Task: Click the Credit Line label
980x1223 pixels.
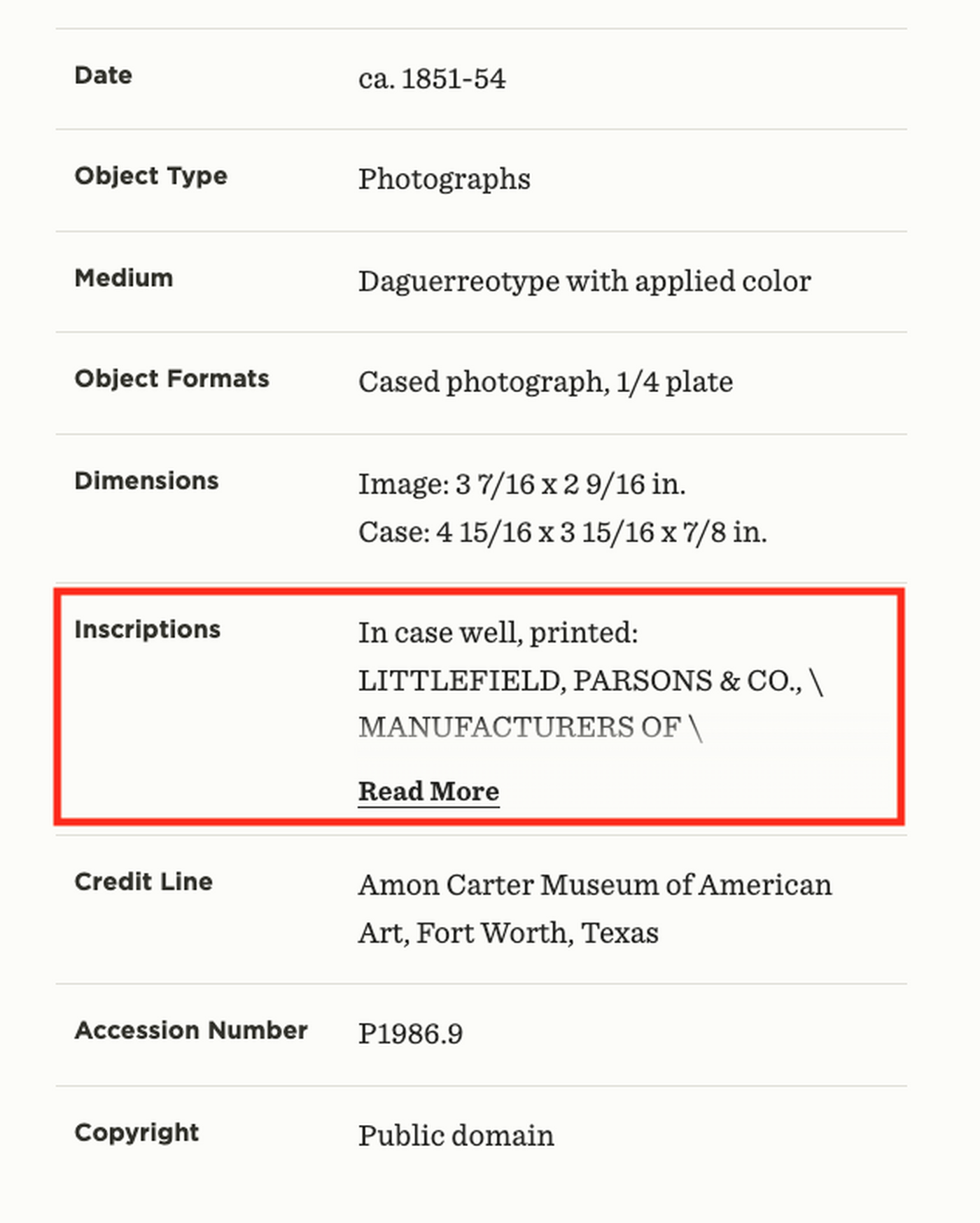Action: 144,882
